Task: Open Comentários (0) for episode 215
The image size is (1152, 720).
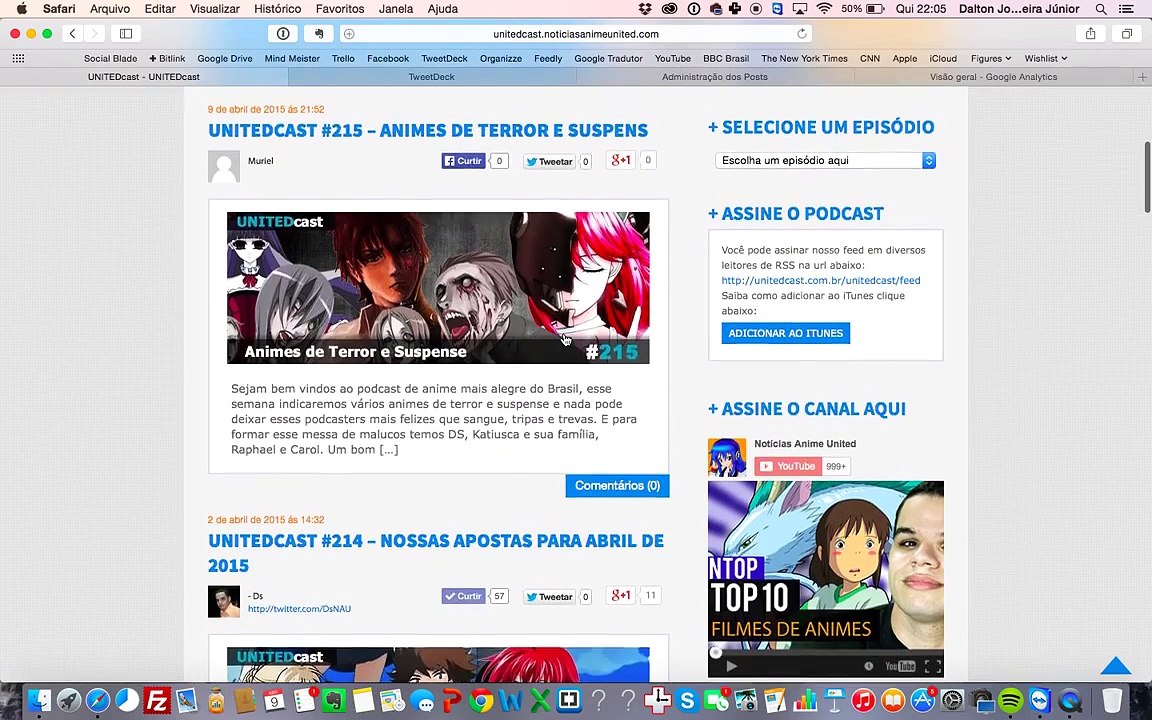Action: 617,486
